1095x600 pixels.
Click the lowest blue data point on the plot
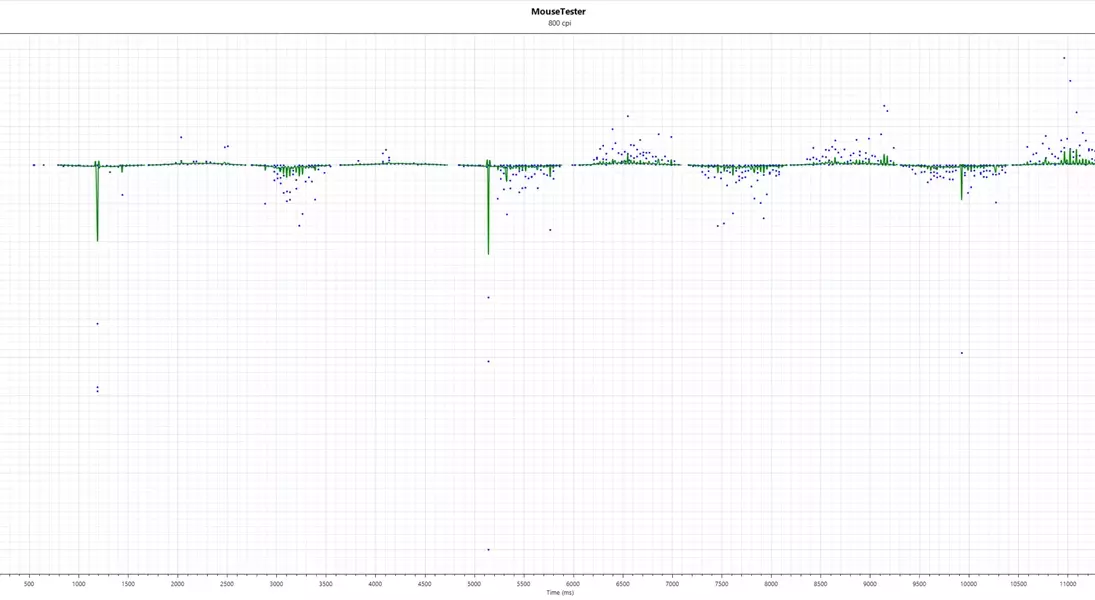(488, 549)
